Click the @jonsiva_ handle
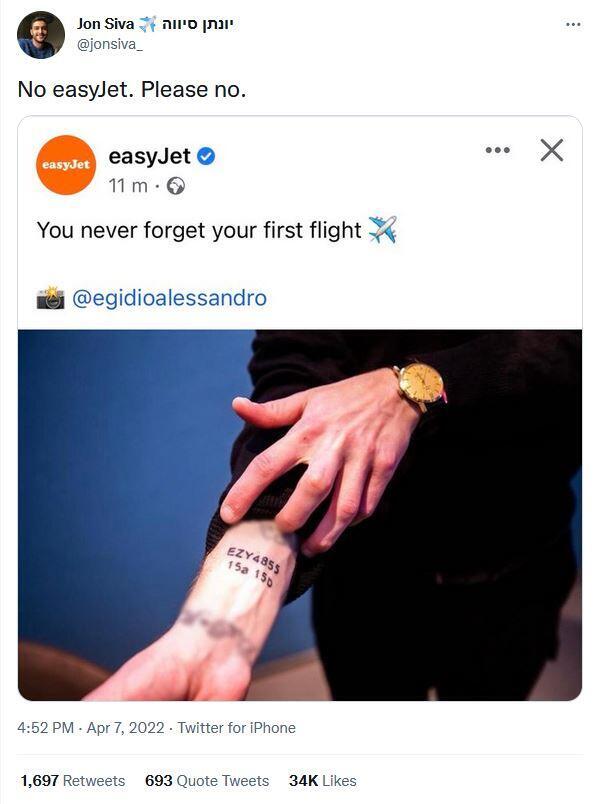 (x=110, y=45)
